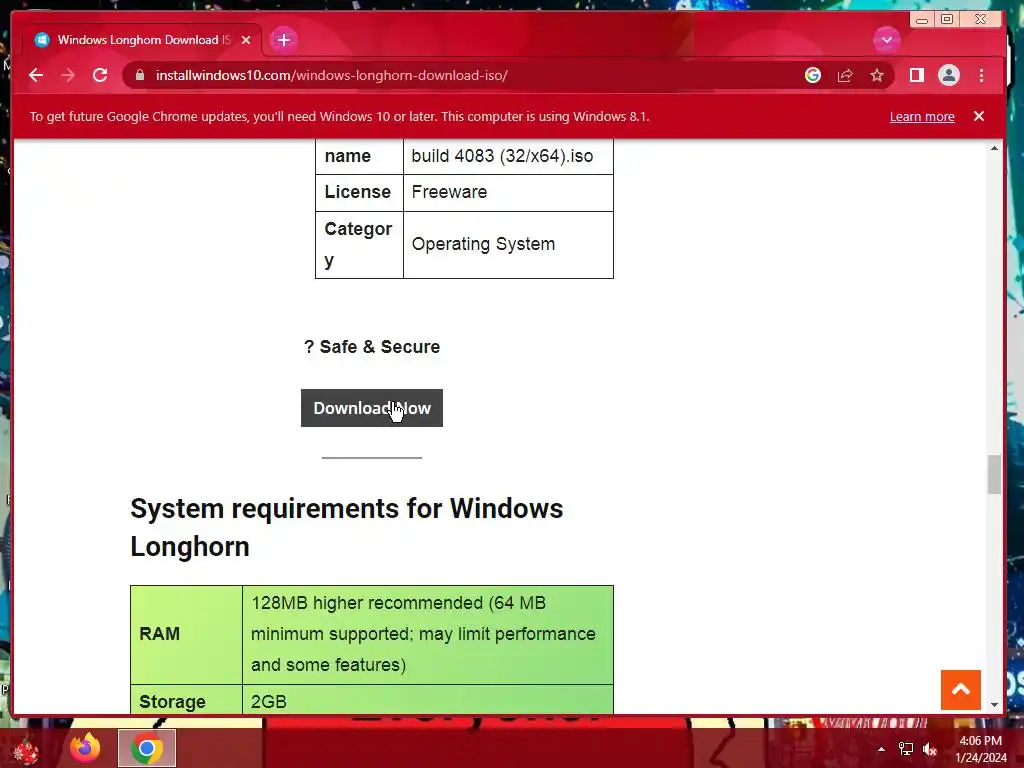
Task: Click 'System requirements for Windows Longhorn' heading
Action: tap(346, 528)
